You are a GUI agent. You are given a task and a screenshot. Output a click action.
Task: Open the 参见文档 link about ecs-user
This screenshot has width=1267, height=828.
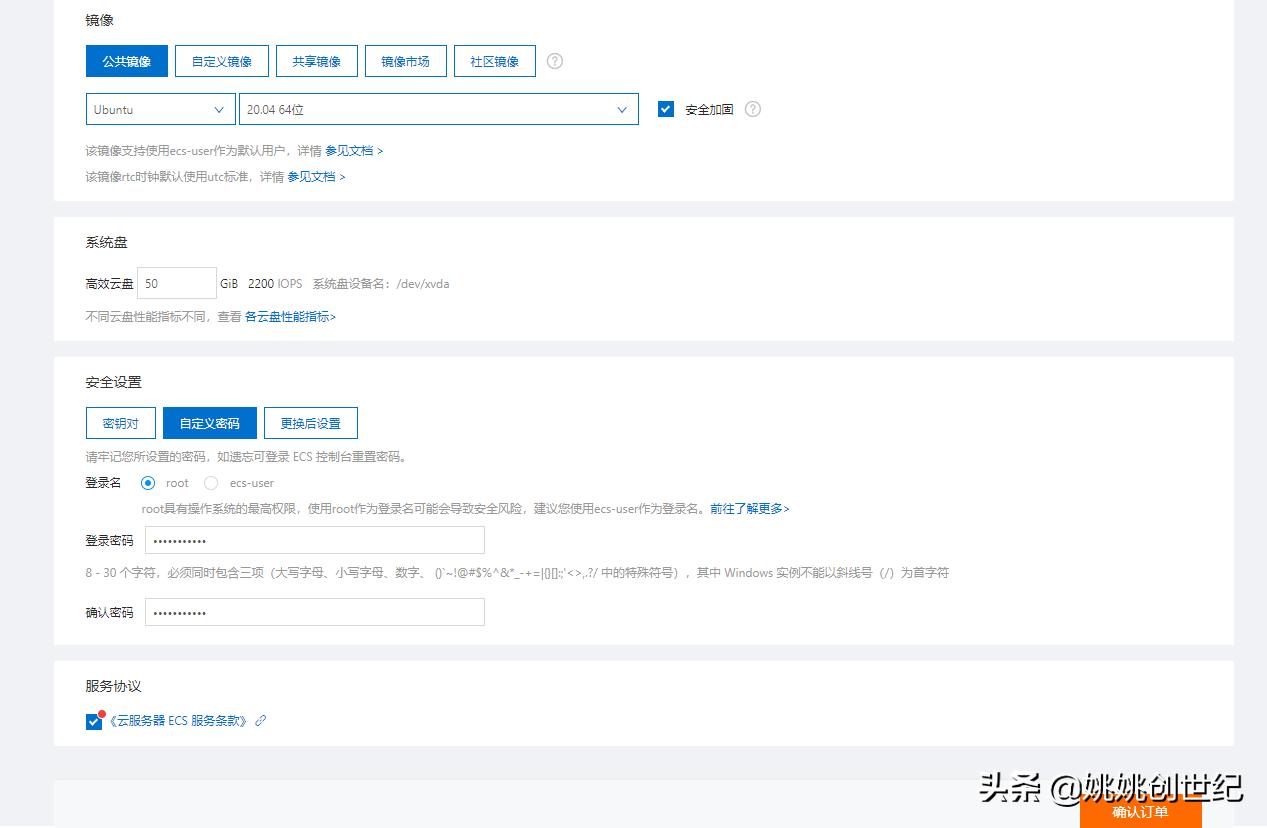pos(352,150)
